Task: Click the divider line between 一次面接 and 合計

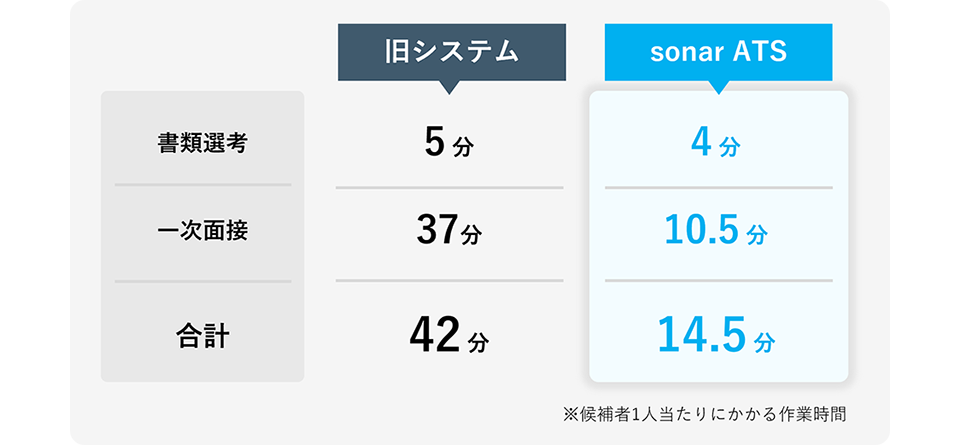Action: coord(202,281)
